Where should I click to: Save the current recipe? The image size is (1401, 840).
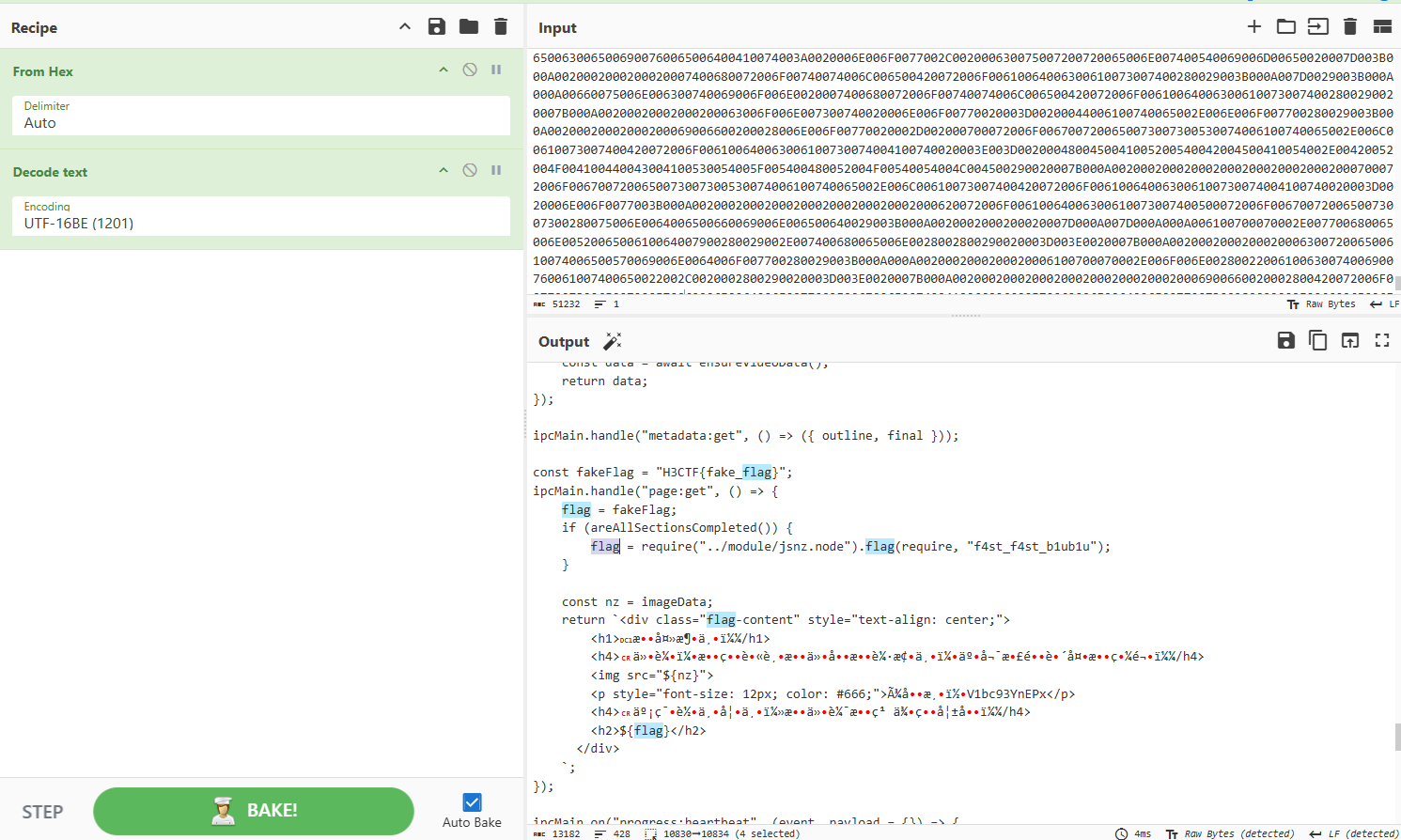click(x=437, y=27)
